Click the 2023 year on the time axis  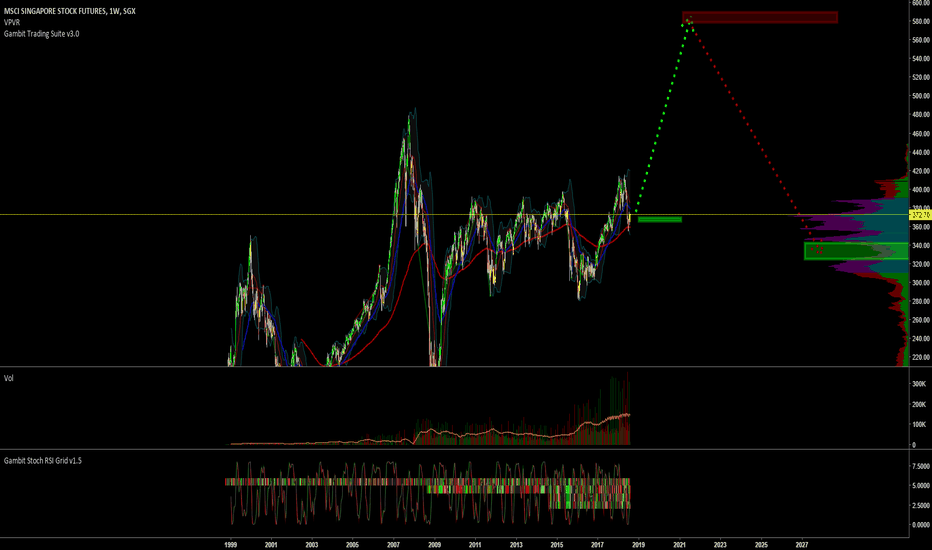[x=720, y=545]
